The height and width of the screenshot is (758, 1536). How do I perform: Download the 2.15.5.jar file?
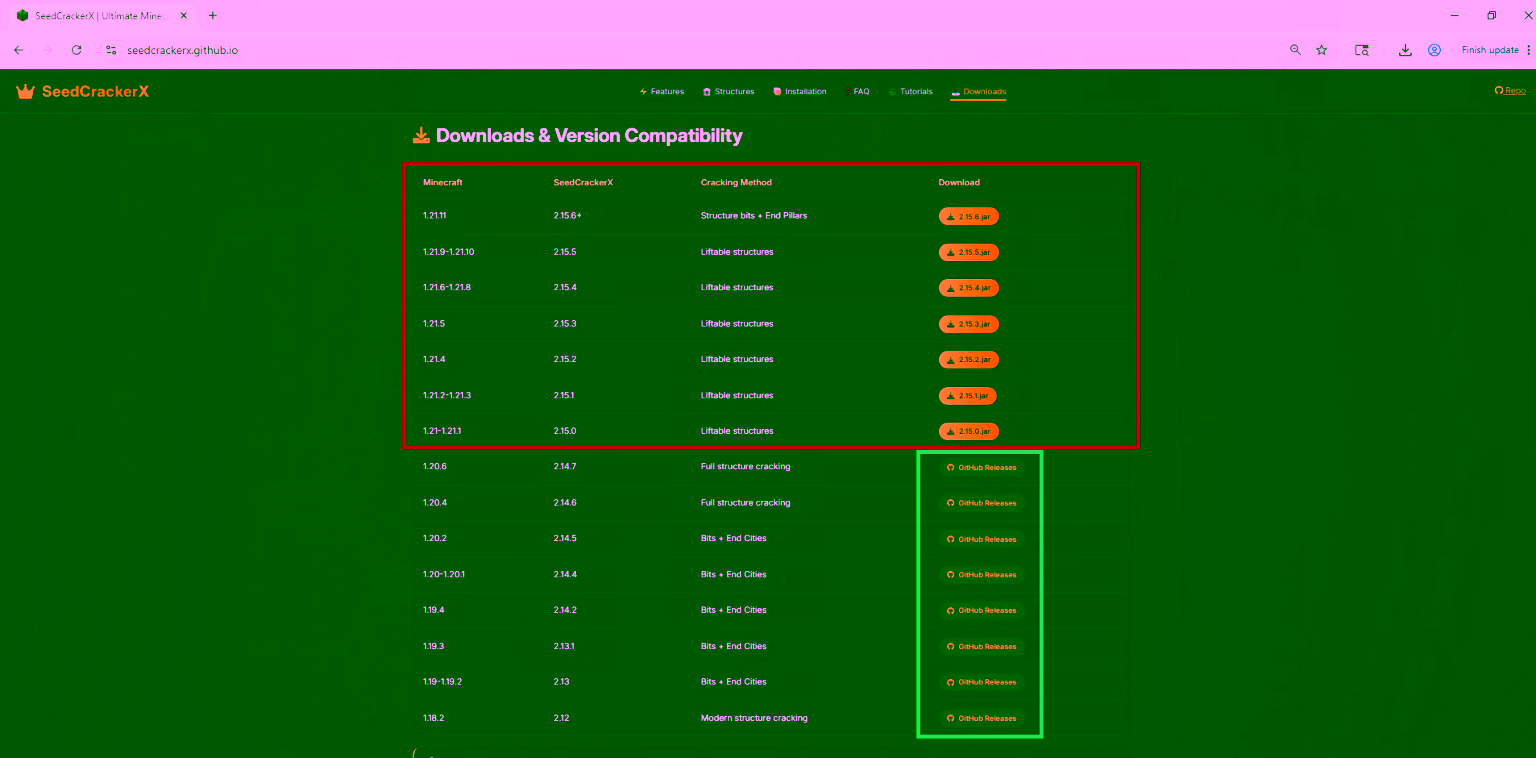[969, 252]
